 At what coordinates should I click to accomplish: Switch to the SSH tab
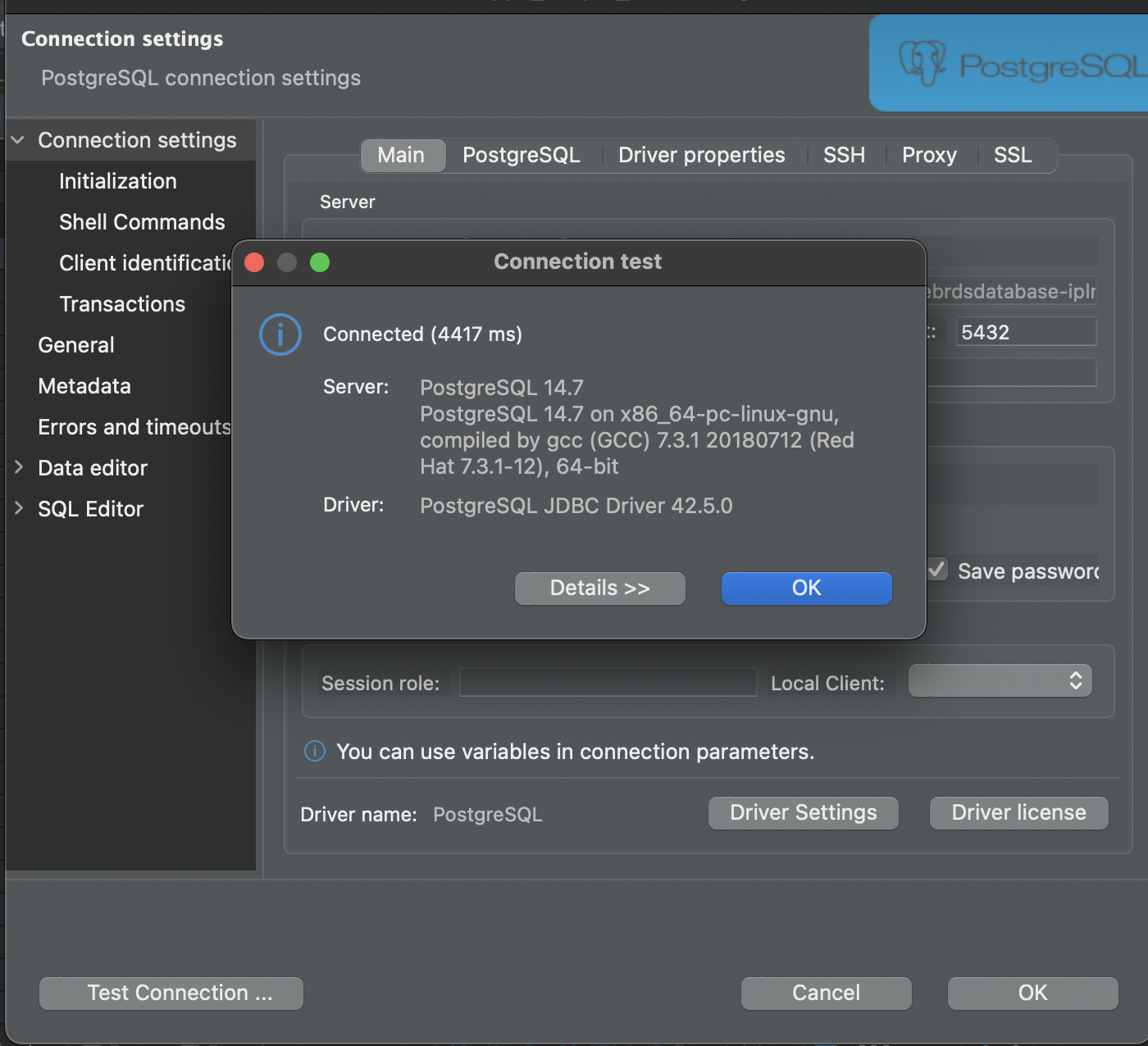coord(844,155)
